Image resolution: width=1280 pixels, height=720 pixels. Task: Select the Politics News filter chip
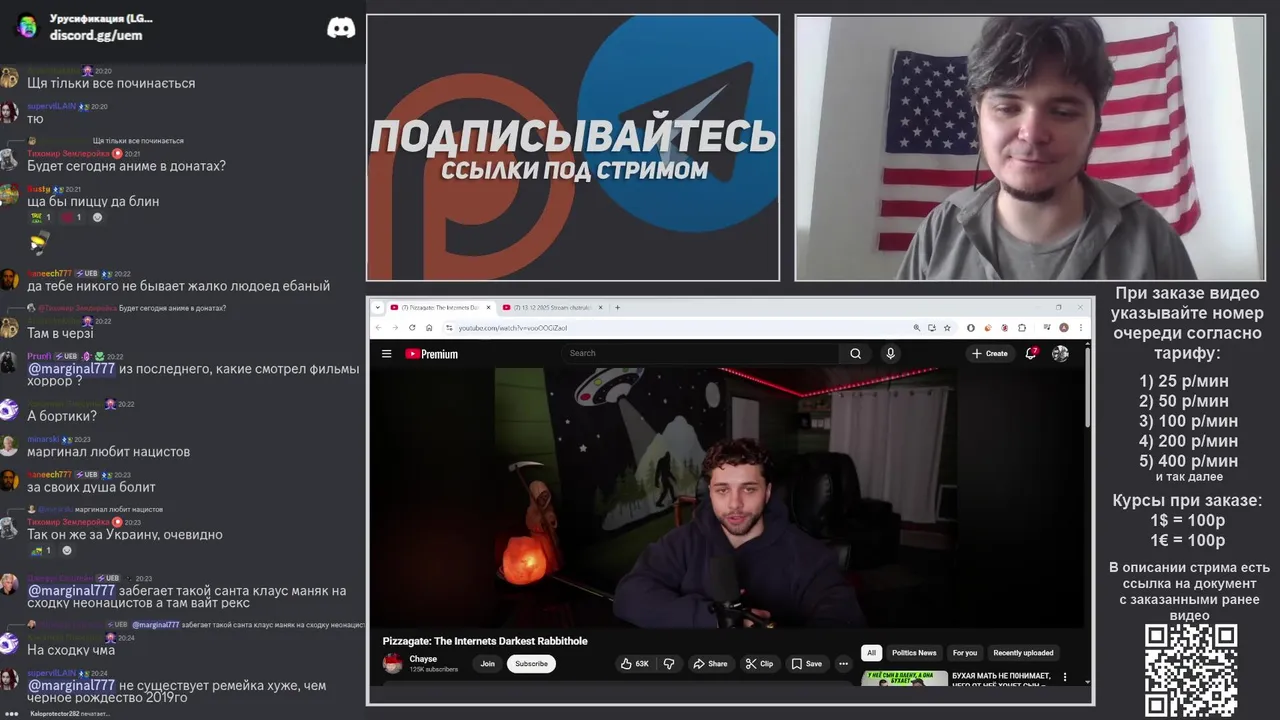(x=914, y=653)
